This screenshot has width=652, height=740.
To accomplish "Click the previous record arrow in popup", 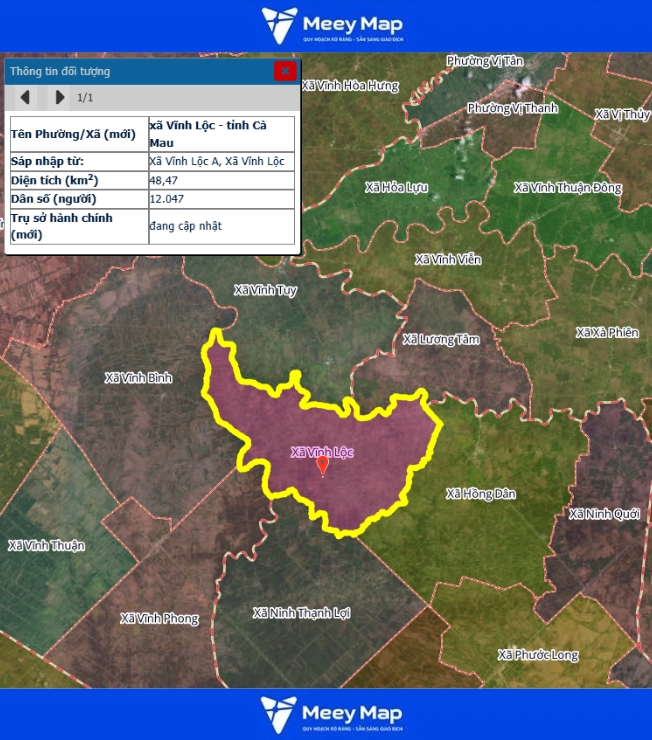I will pos(25,97).
